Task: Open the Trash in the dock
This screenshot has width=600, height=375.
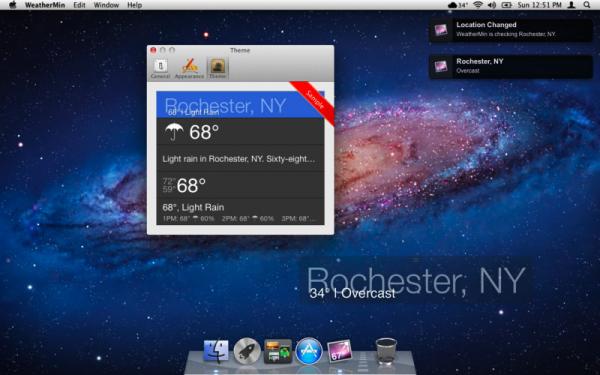Action: tap(386, 351)
